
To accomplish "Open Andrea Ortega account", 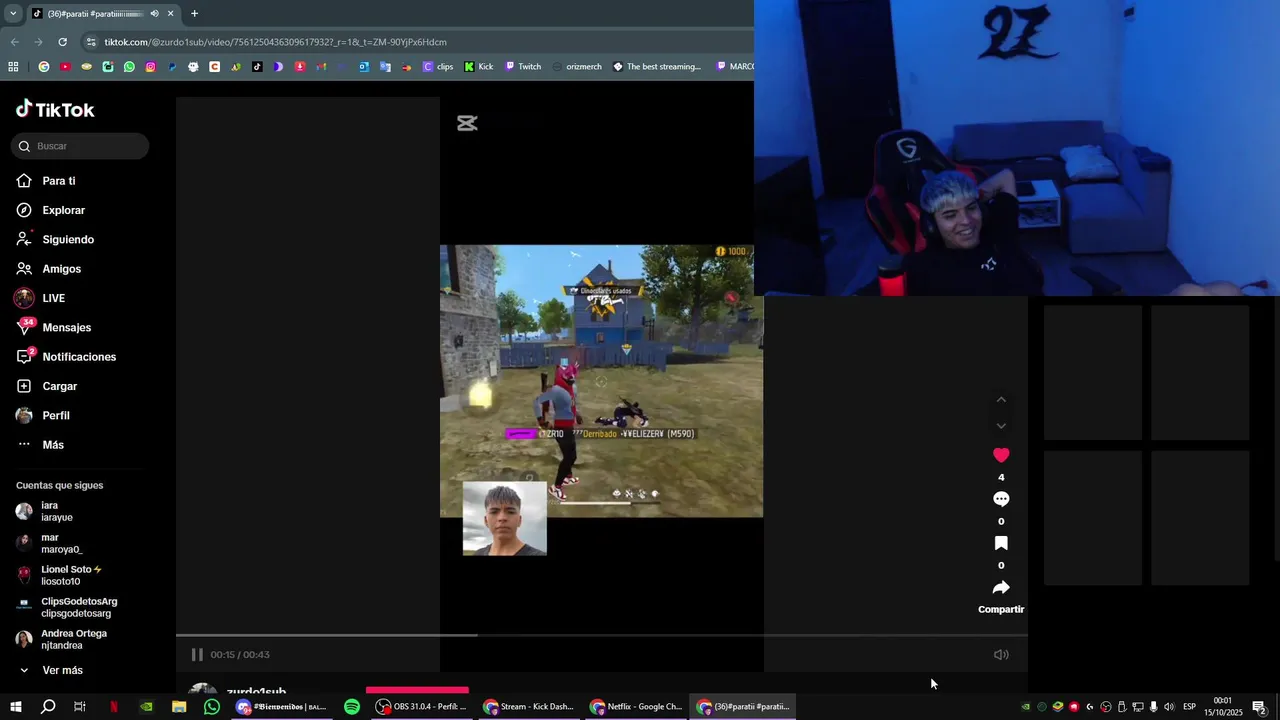I will (62, 639).
